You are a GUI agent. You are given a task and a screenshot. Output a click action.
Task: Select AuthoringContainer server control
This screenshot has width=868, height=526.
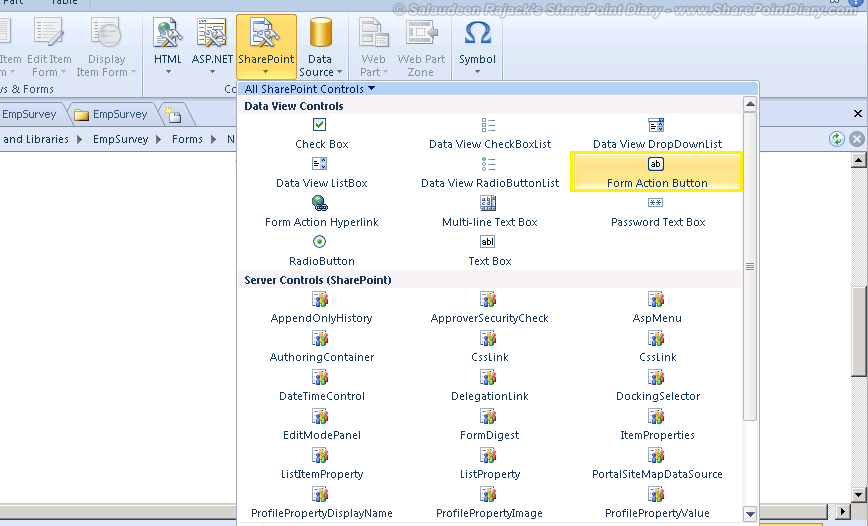pos(322,347)
